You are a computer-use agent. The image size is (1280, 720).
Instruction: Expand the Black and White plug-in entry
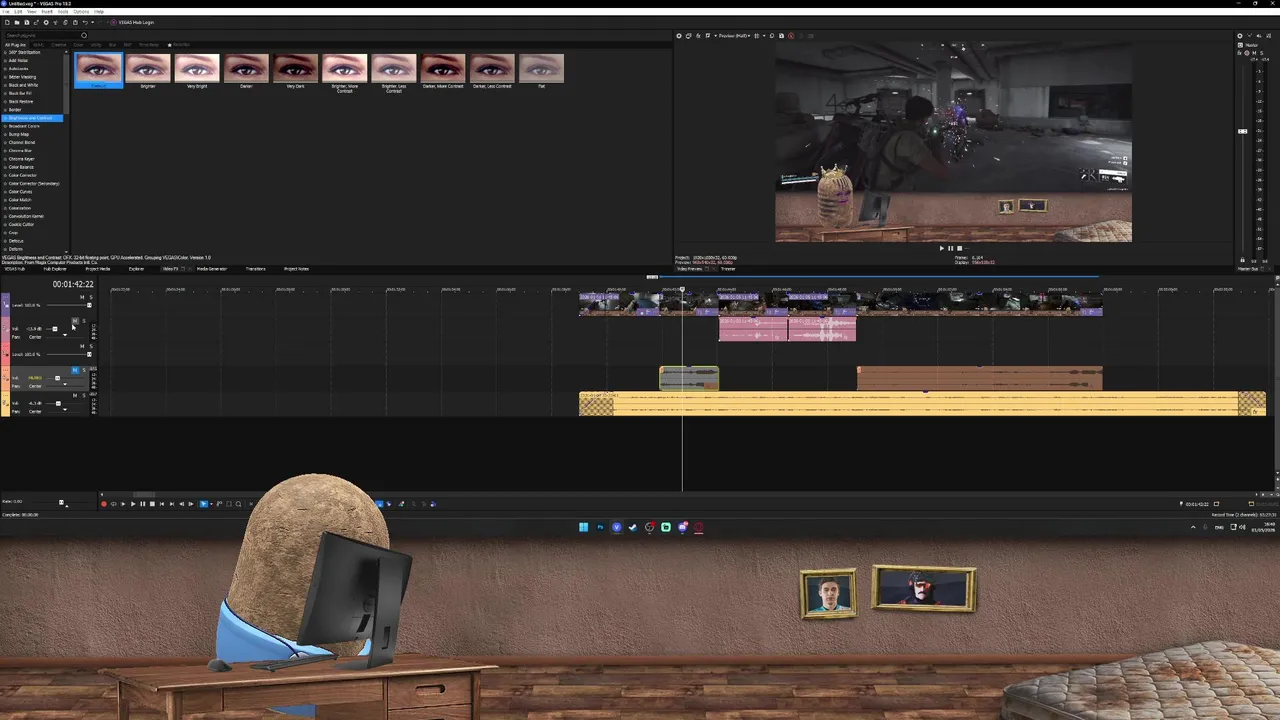coord(5,85)
